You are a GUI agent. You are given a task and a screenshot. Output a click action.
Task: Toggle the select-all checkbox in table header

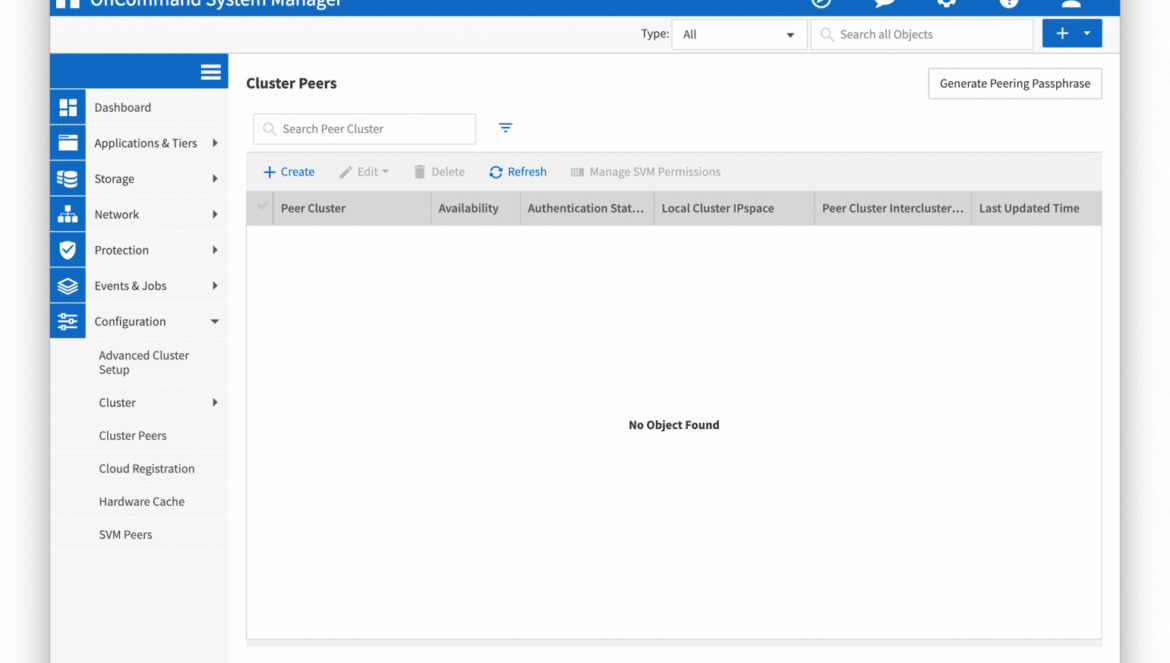(263, 206)
